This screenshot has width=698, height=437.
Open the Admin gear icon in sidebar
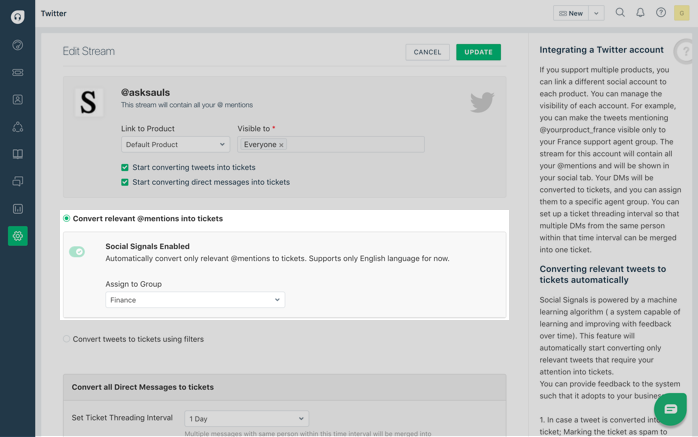pyautogui.click(x=17, y=236)
